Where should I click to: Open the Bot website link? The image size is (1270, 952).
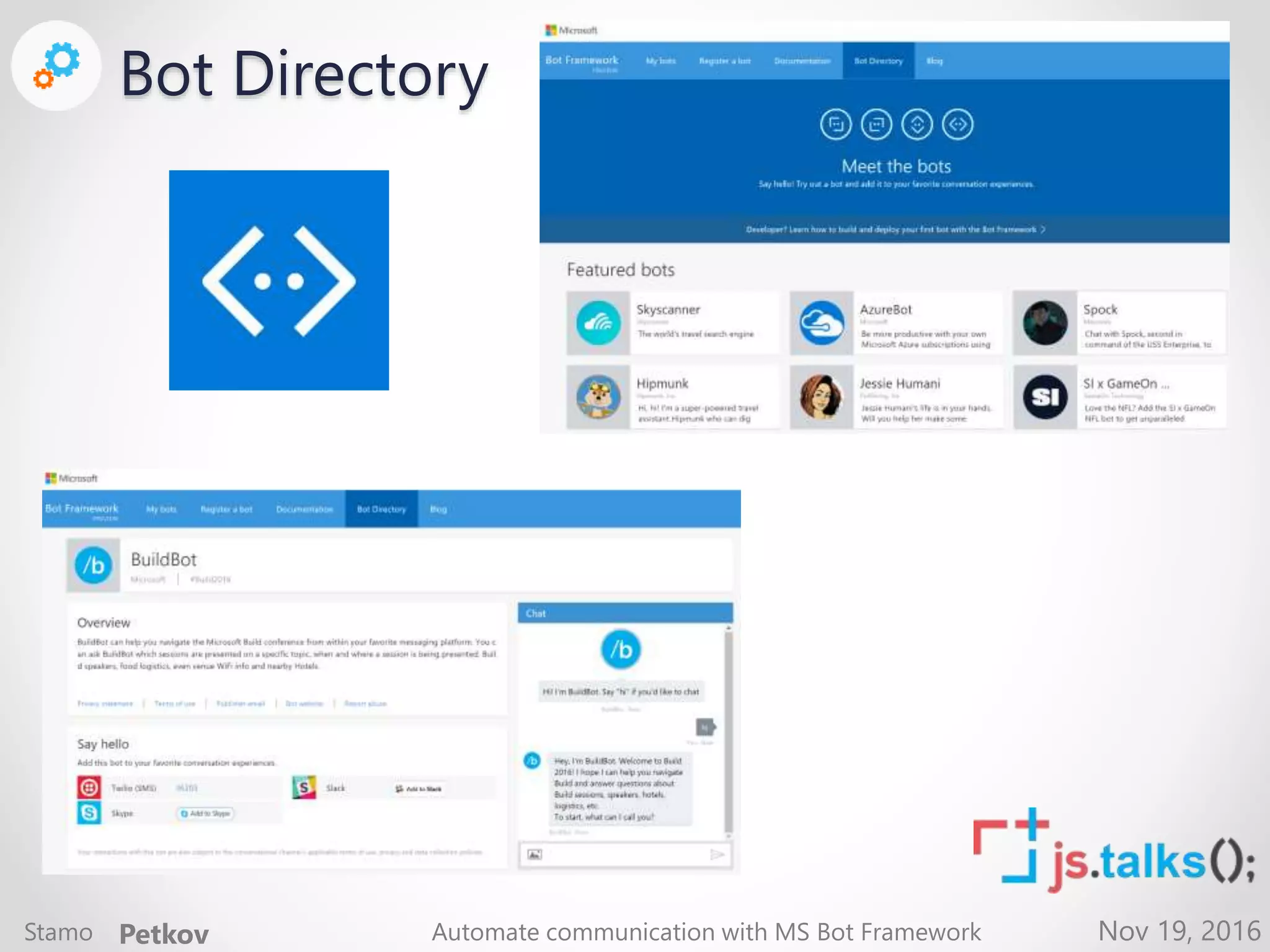tap(304, 703)
